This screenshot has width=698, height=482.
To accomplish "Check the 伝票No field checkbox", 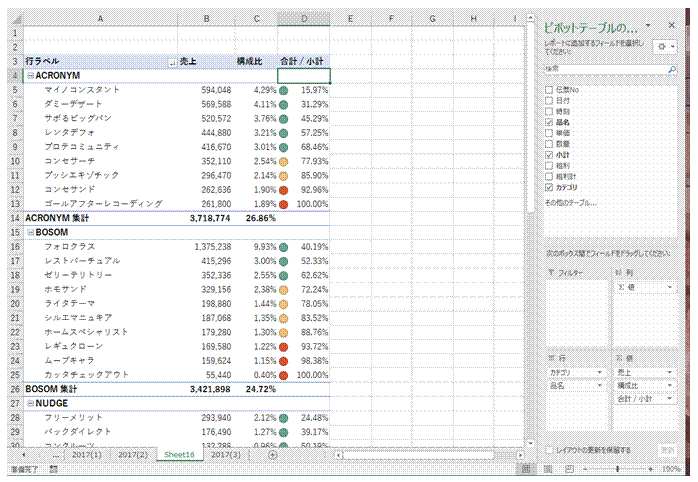I will coord(549,89).
